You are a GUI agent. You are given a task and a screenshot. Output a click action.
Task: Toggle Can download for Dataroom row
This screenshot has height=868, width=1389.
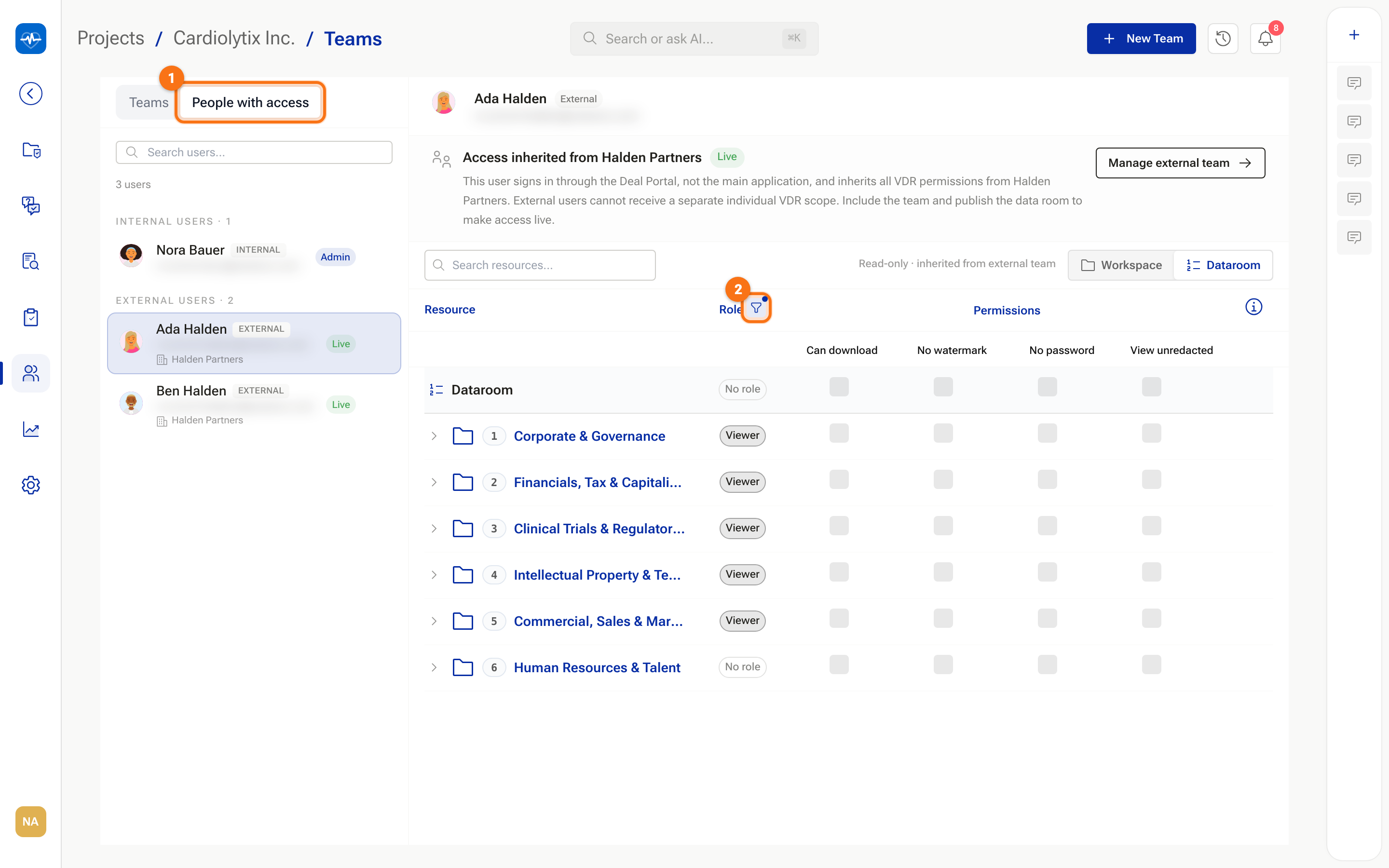(839, 387)
